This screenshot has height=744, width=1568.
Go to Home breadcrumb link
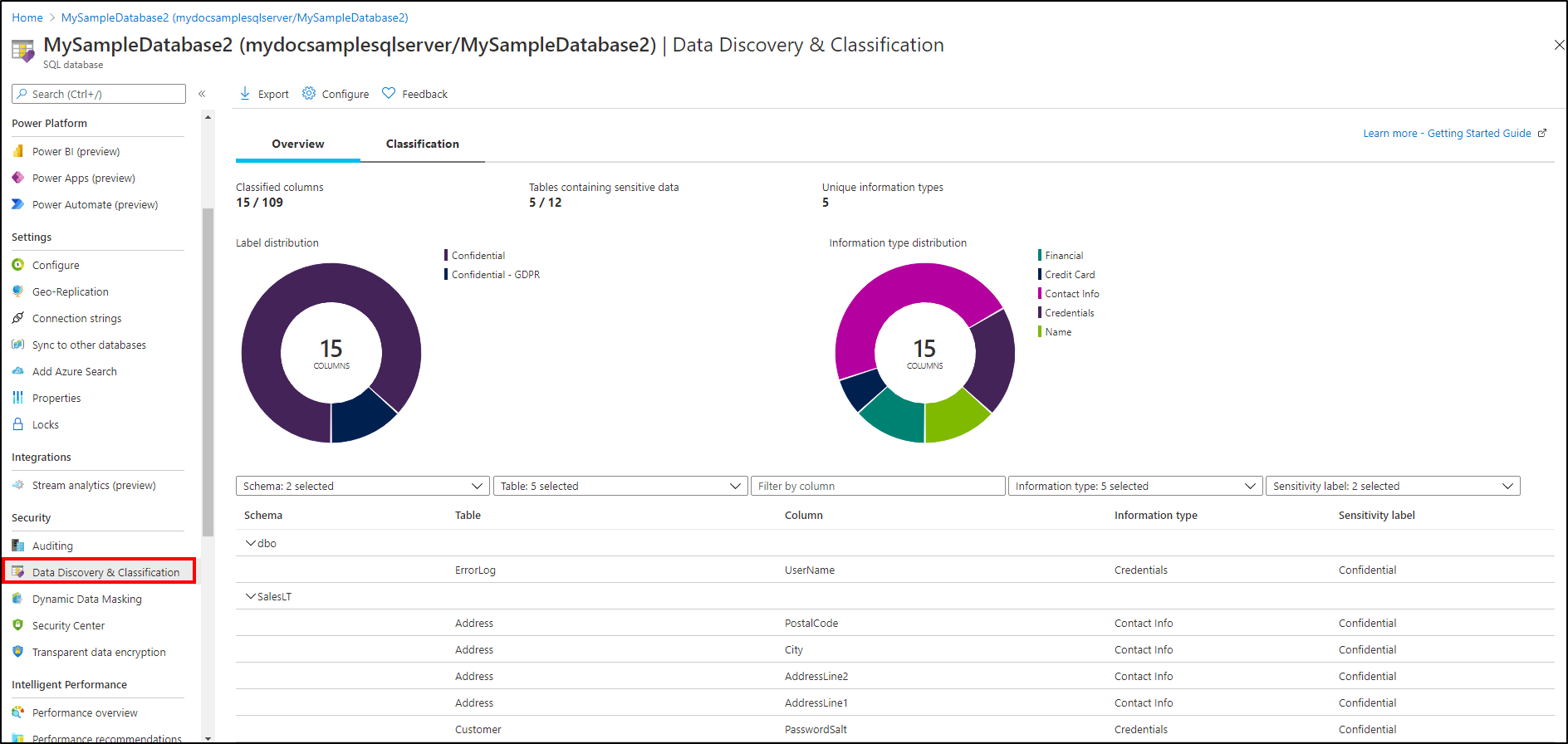tap(27, 17)
